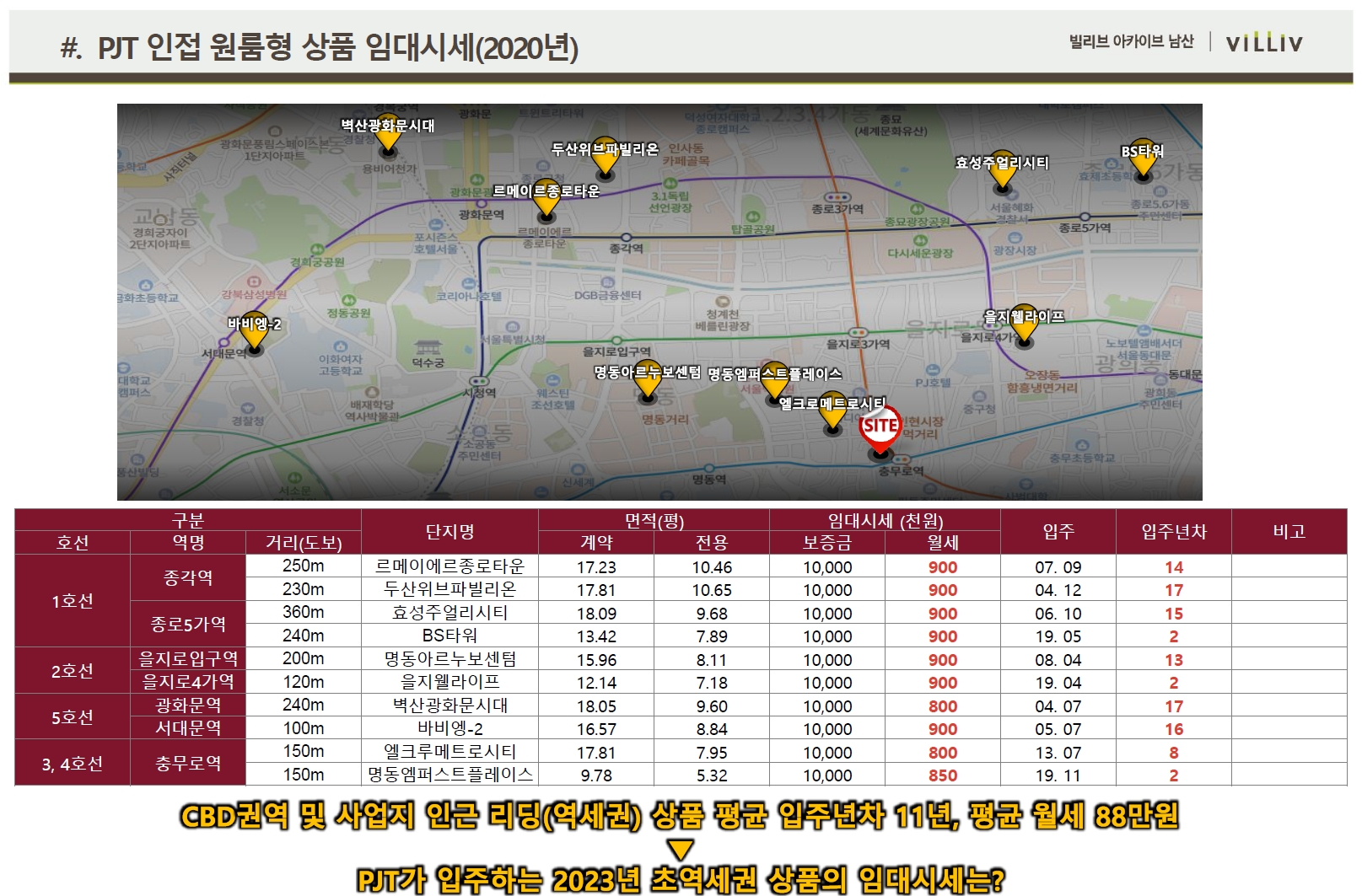Click contract area 9.78 cell
The width and height of the screenshot is (1362, 896).
[596, 775]
